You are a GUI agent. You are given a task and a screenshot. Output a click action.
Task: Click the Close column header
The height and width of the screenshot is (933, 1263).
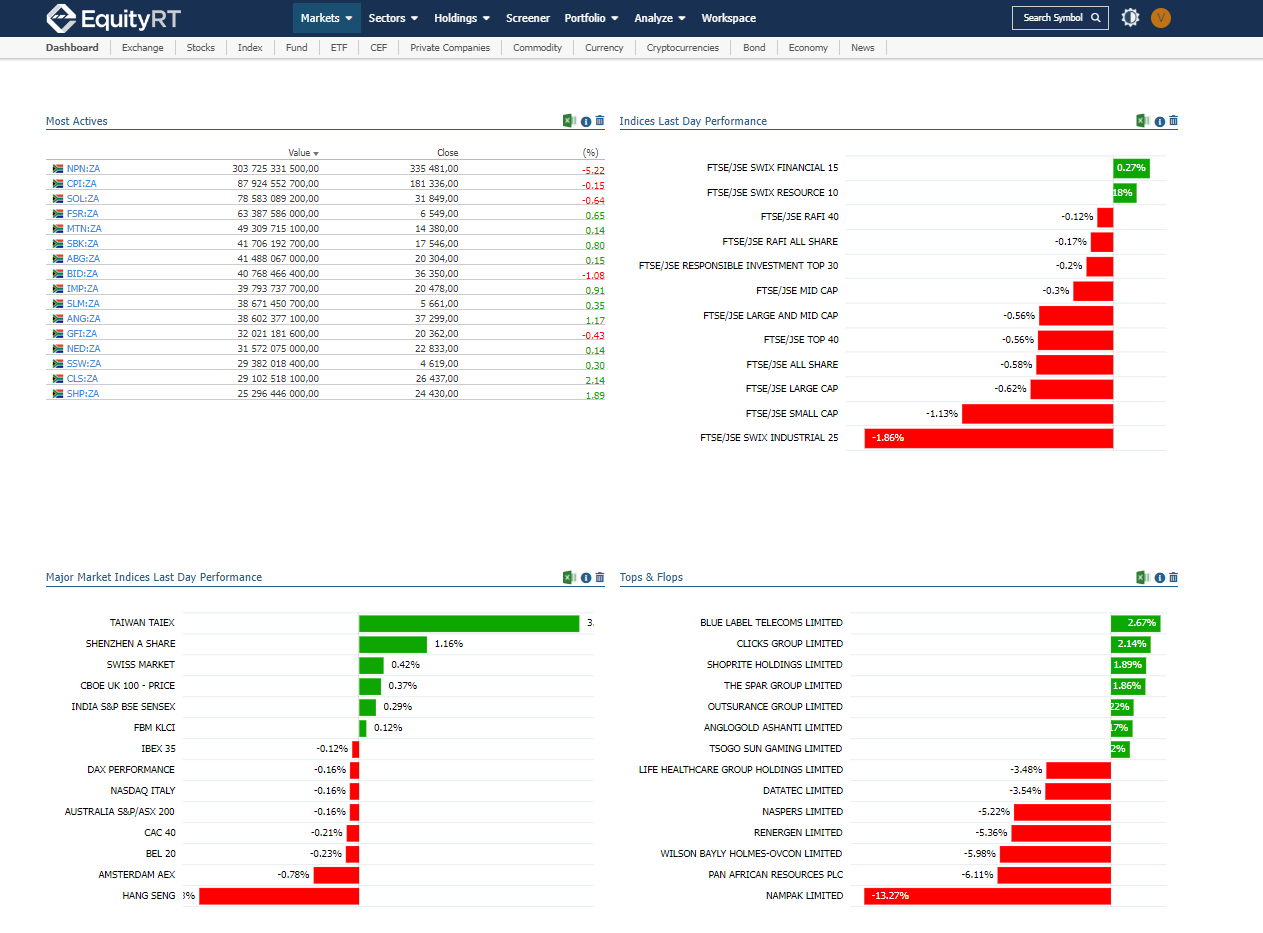coord(447,153)
